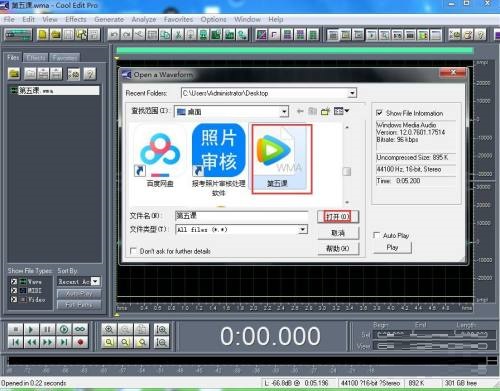Switch to the Effects panel tab
The image size is (500, 391).
click(36, 58)
